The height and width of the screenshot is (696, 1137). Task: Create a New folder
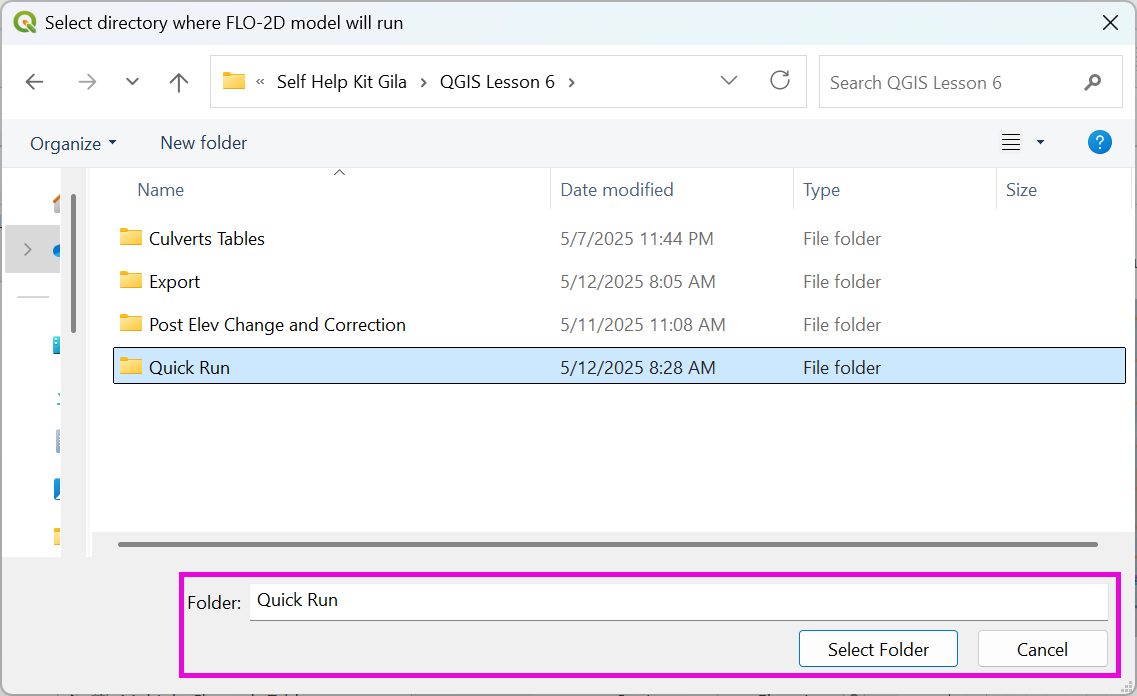pyautogui.click(x=203, y=143)
